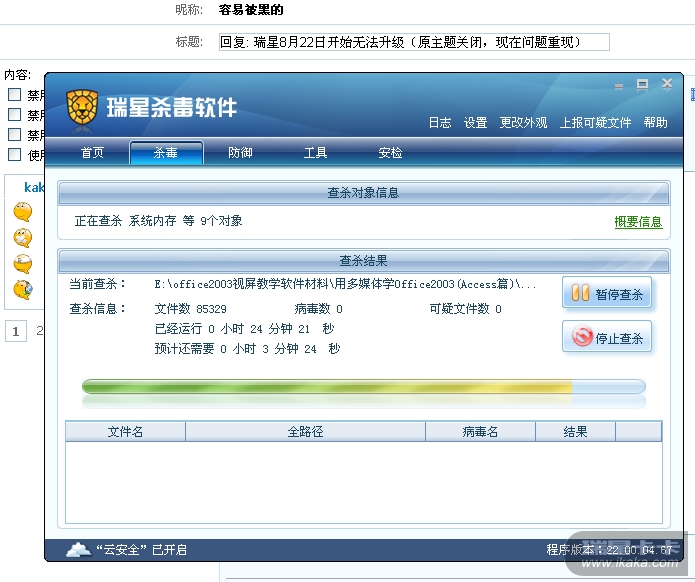Click the 正在查杀 系统内存 status text
The width and height of the screenshot is (695, 582).
[158, 221]
